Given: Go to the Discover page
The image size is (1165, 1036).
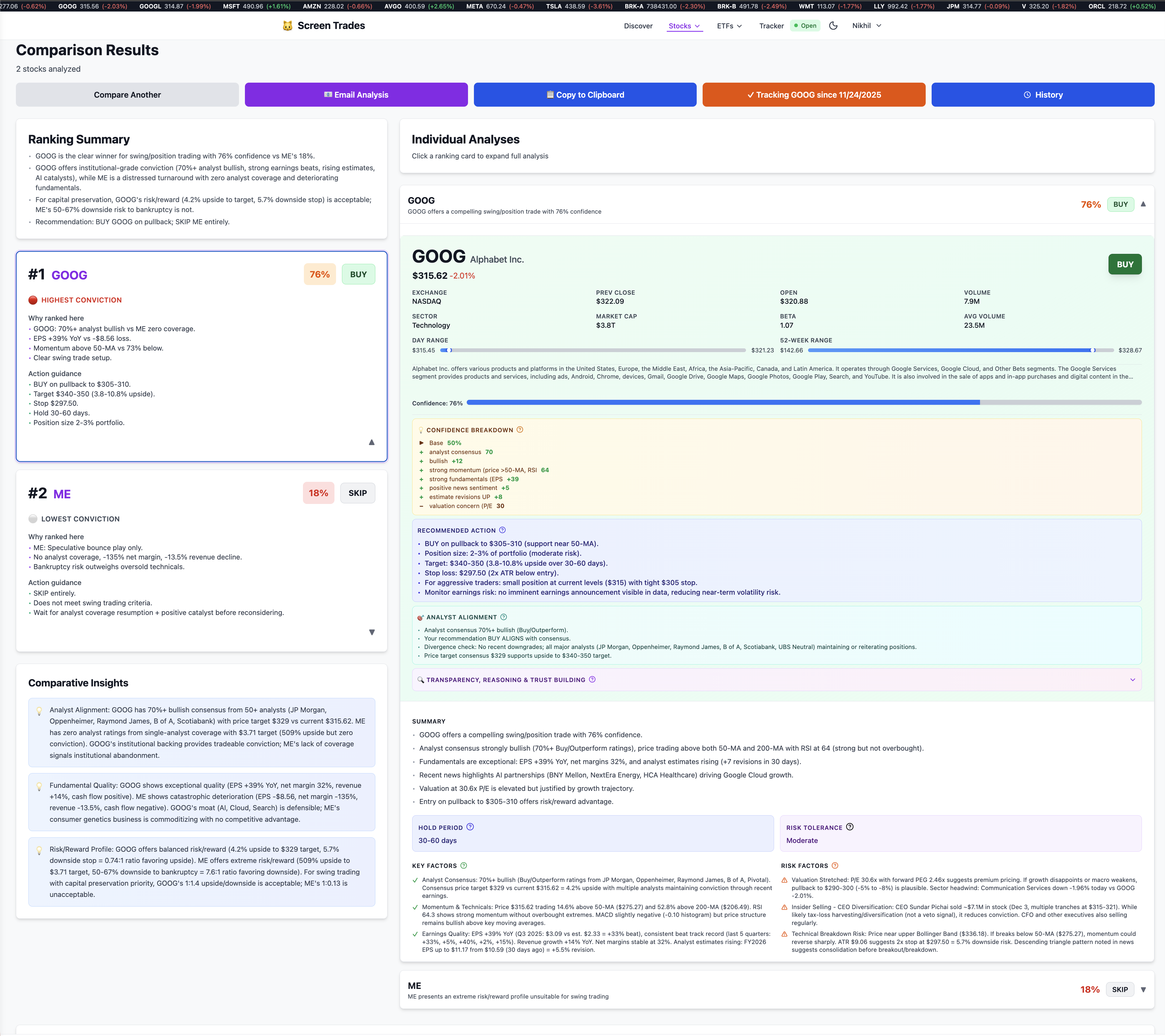Looking at the screenshot, I should [638, 26].
